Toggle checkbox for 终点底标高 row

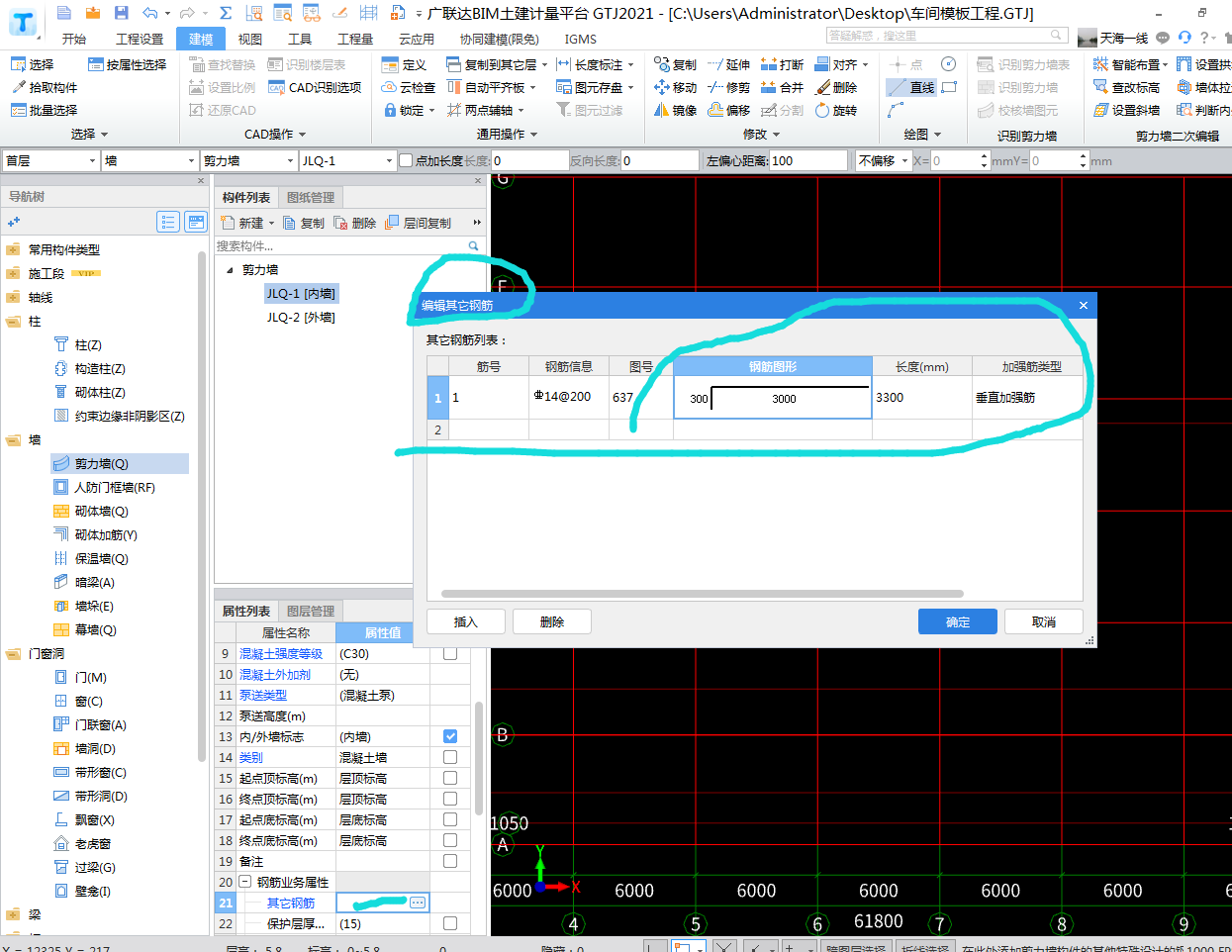(450, 840)
